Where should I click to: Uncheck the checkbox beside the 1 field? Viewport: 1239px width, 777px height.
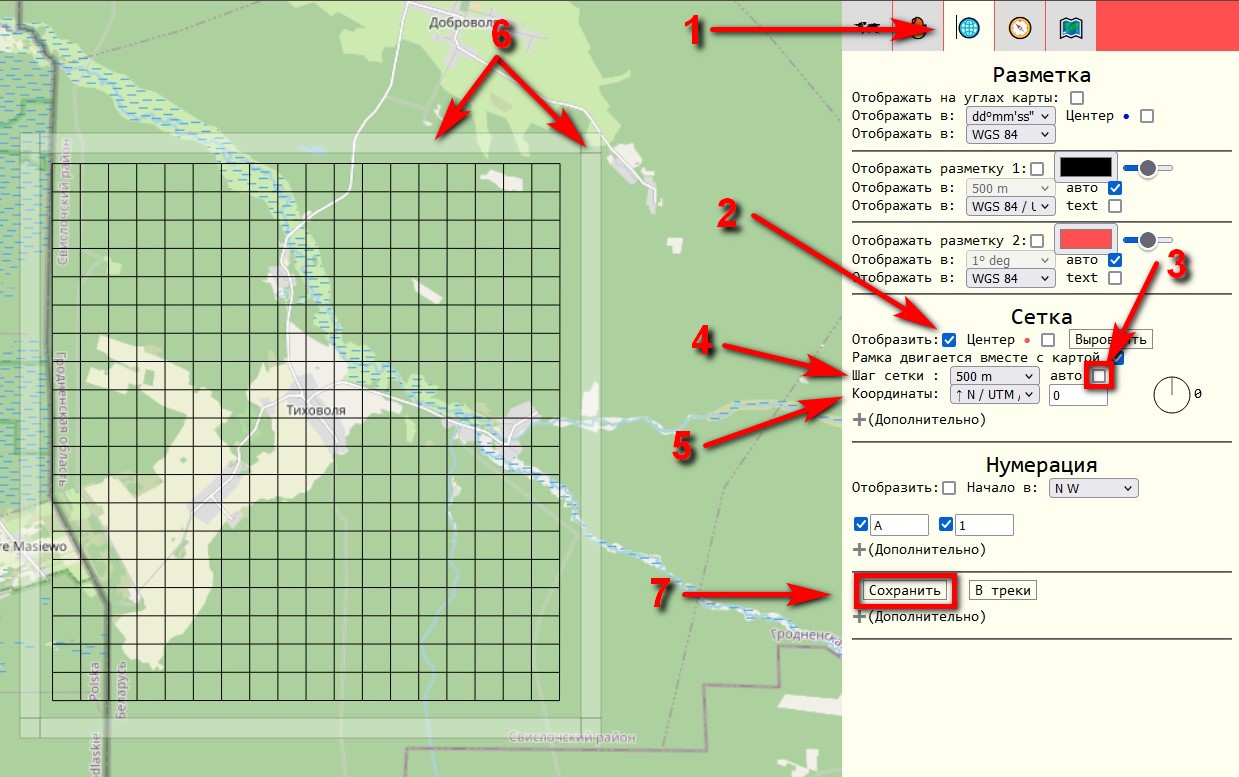point(946,525)
